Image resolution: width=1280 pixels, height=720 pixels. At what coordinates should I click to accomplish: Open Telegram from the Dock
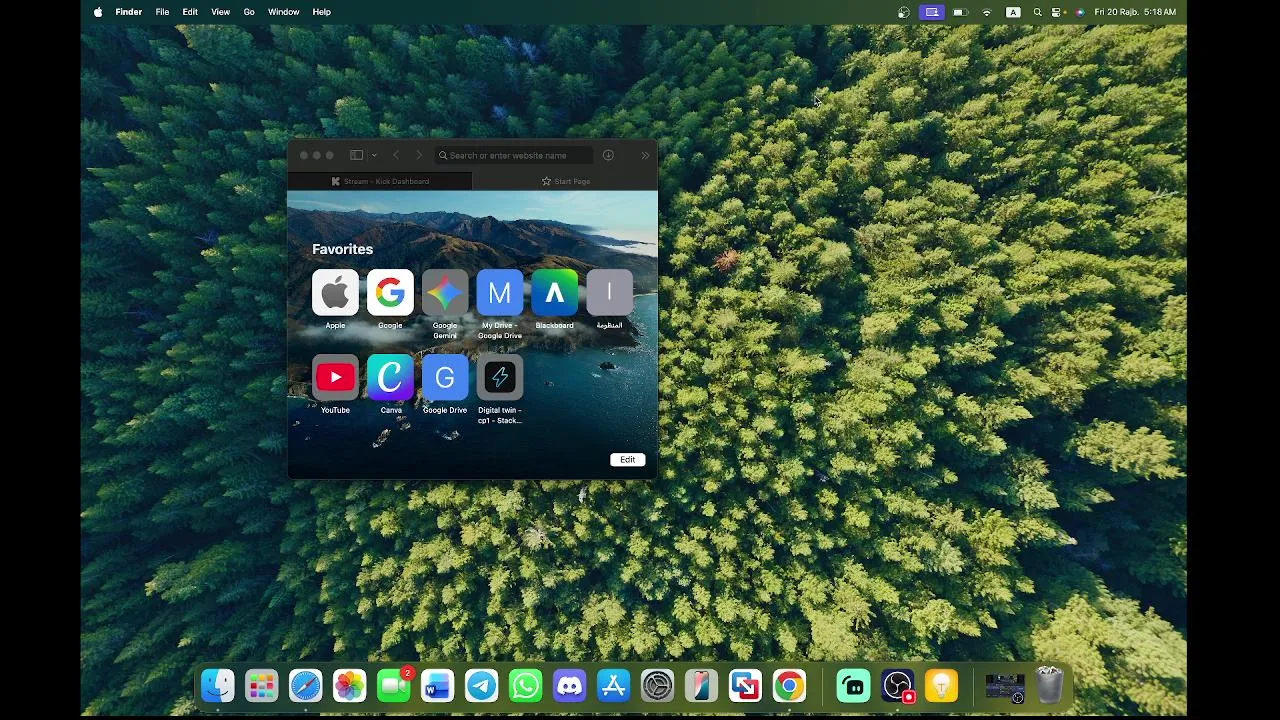(482, 686)
